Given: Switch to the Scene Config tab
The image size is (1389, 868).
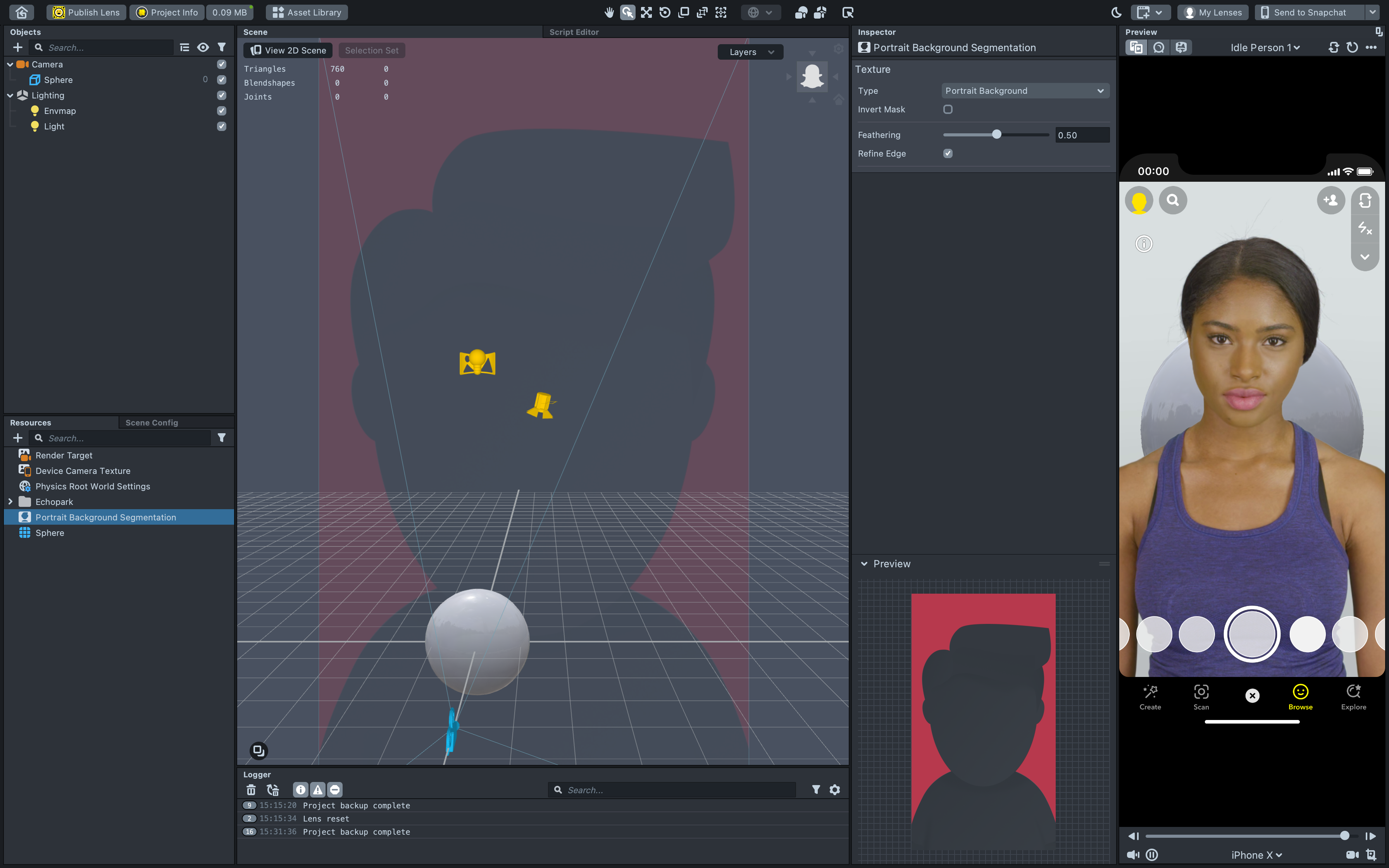Looking at the screenshot, I should pyautogui.click(x=152, y=422).
